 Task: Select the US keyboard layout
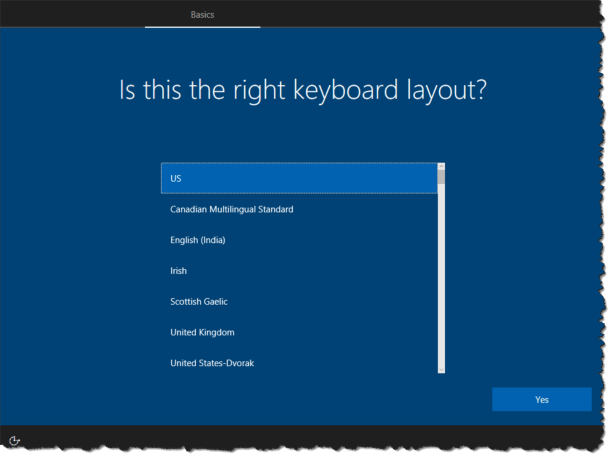click(x=298, y=178)
